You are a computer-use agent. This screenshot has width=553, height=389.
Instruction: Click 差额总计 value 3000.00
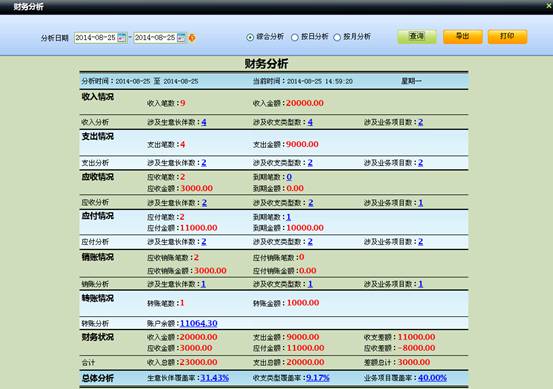pos(414,362)
